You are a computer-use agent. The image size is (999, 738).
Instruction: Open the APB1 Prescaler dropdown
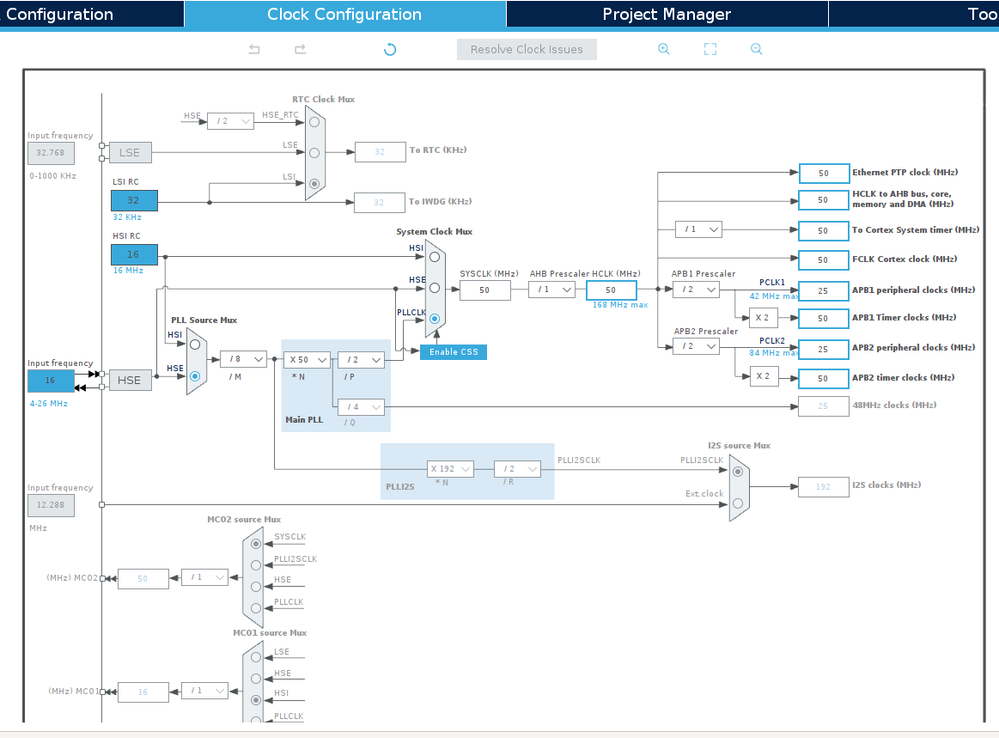pos(697,289)
